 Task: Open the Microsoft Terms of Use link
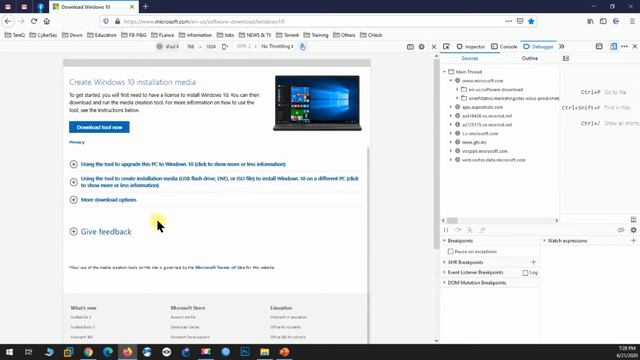[220, 267]
